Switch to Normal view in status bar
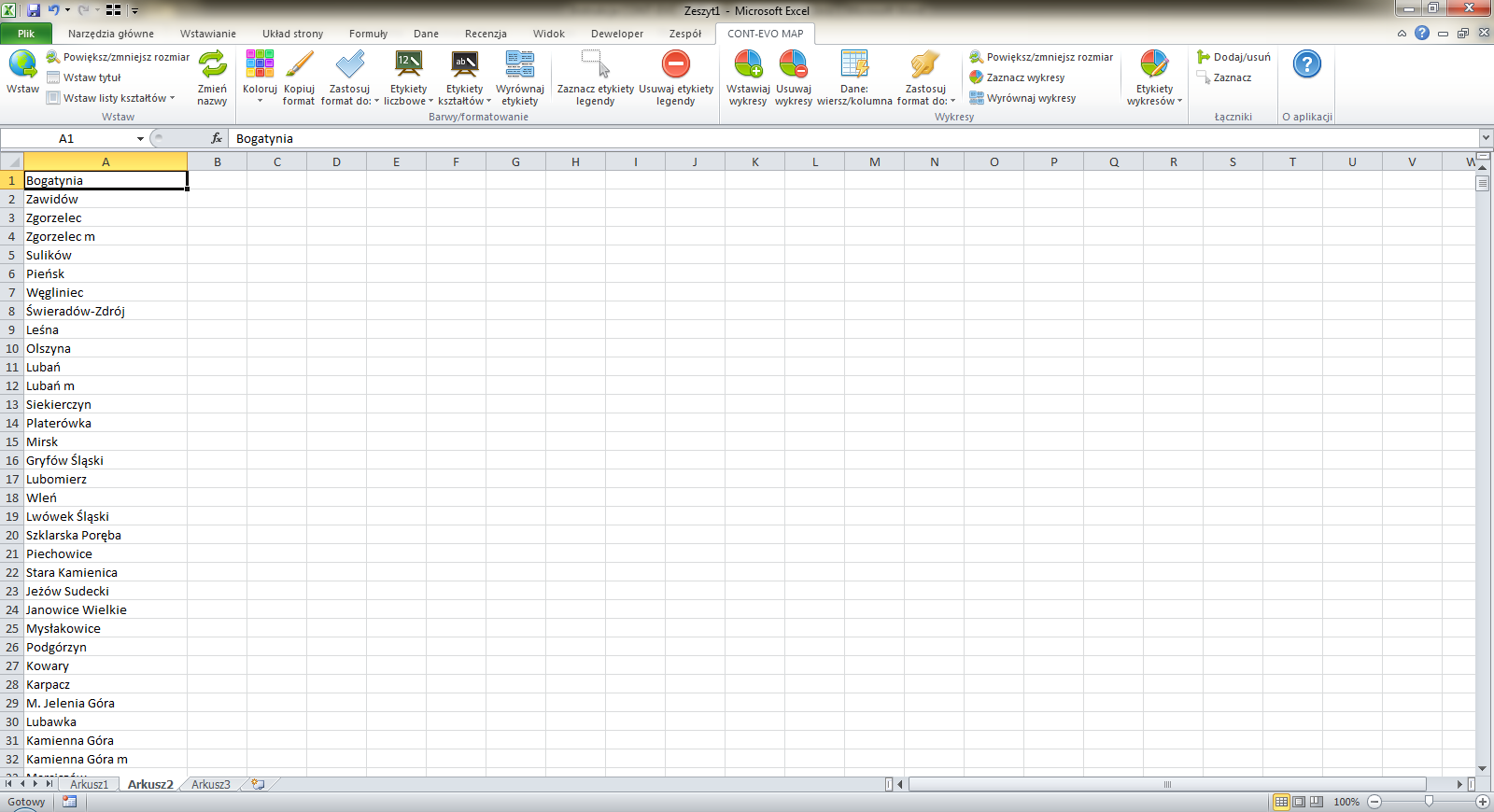Screen dimensions: 1494x812 pos(1281,802)
